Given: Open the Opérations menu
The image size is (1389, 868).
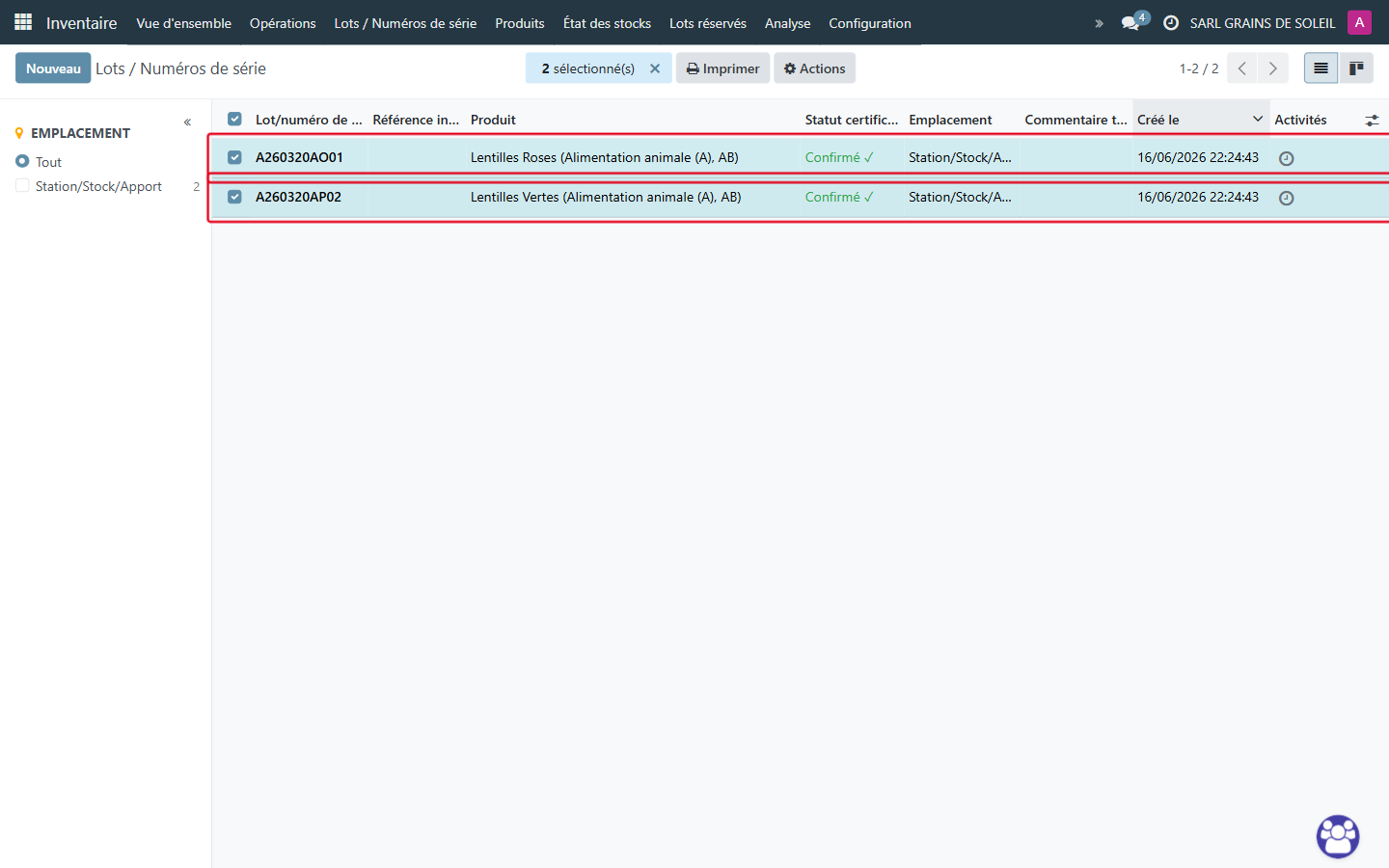Looking at the screenshot, I should [283, 23].
